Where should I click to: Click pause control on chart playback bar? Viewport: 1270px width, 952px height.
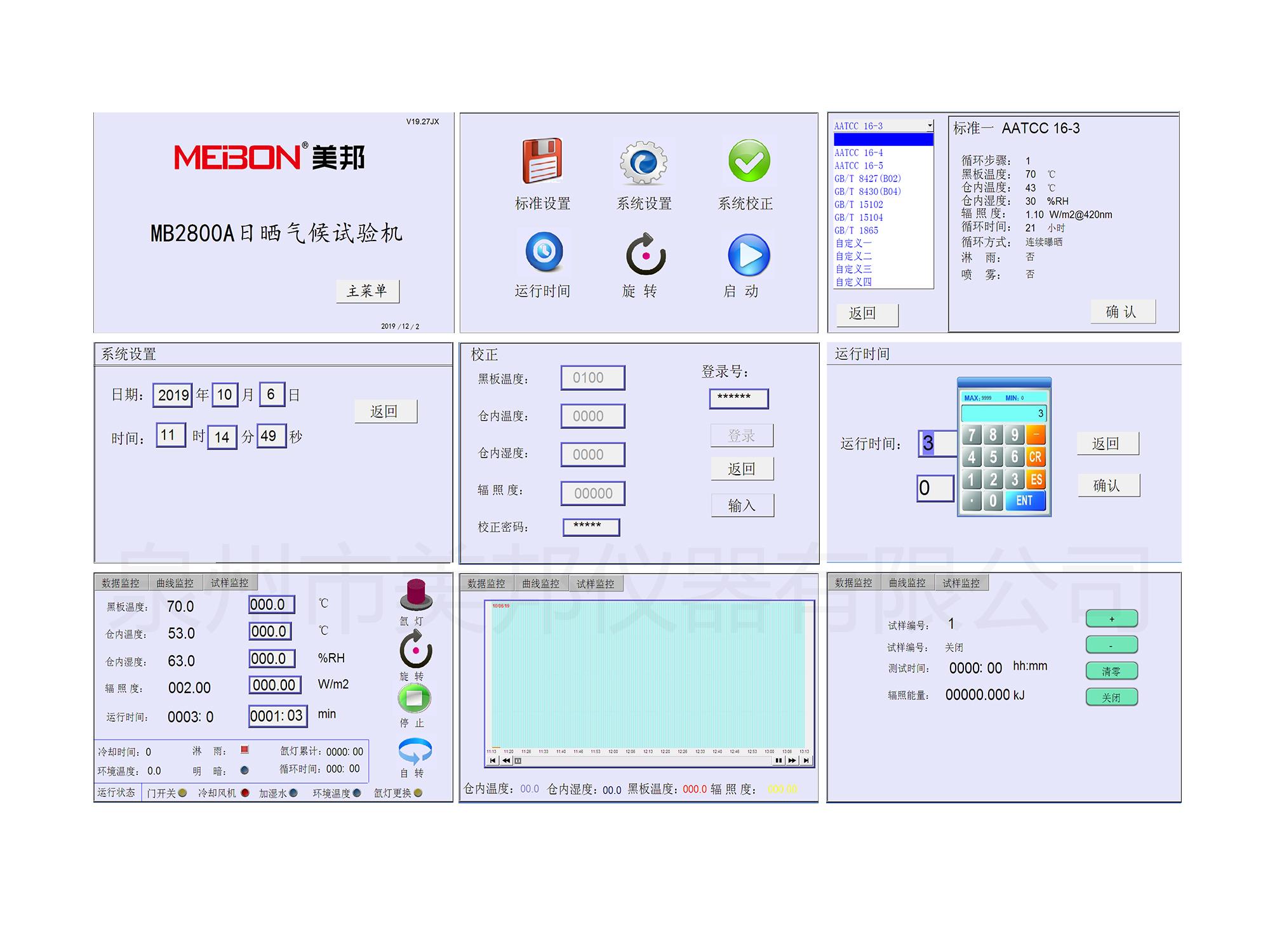(x=779, y=760)
